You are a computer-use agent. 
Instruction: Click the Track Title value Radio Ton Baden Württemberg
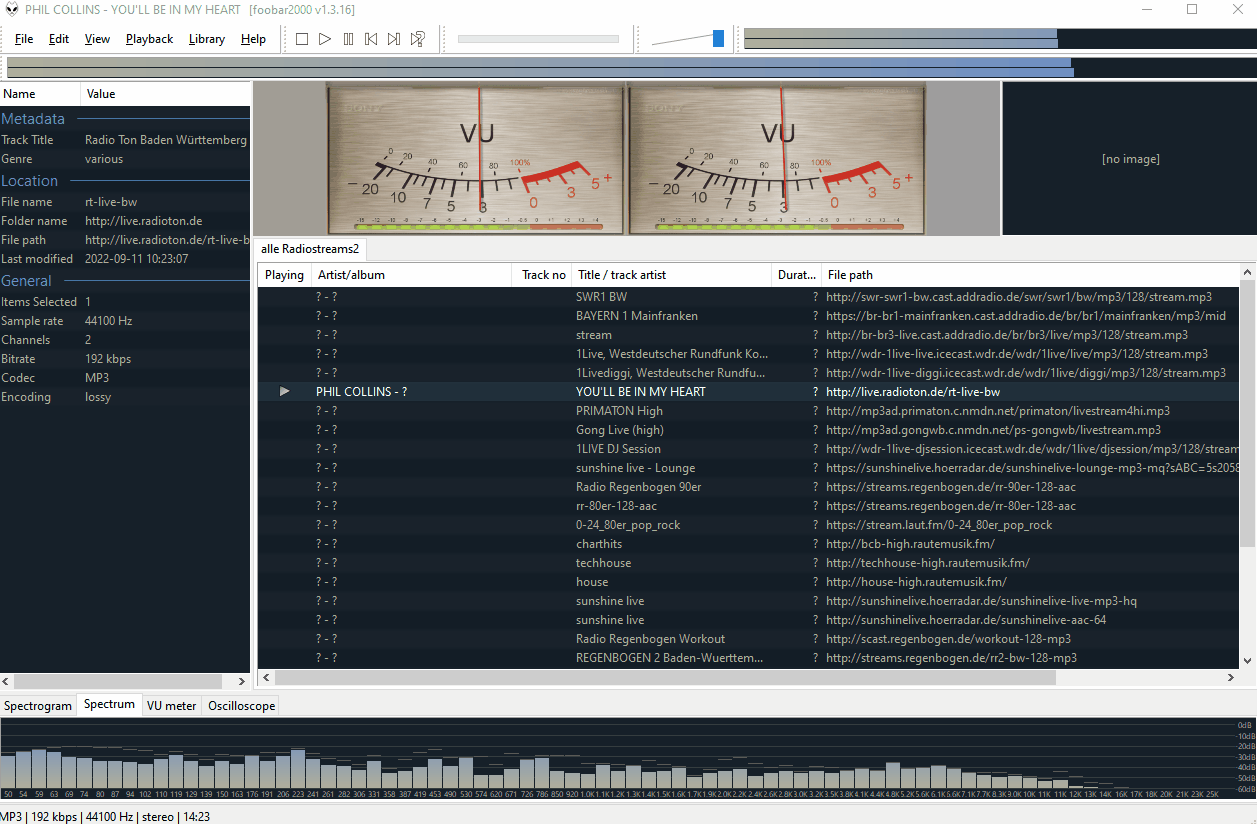click(166, 140)
